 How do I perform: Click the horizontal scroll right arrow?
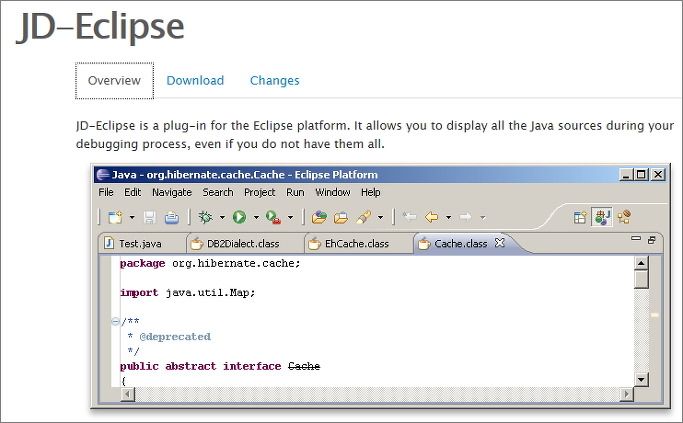[x=626, y=394]
